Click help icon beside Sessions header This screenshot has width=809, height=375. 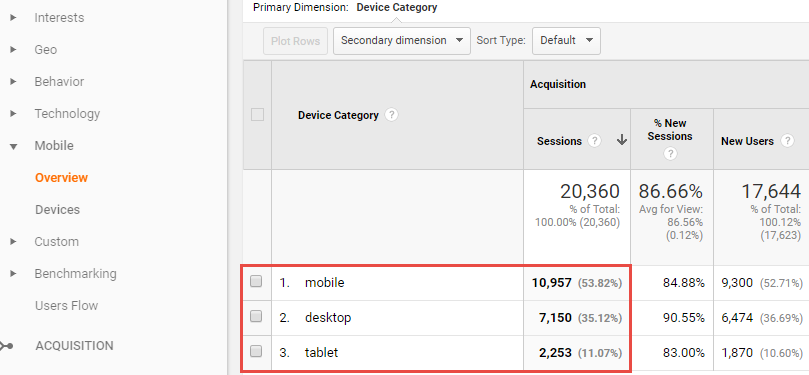(x=594, y=141)
